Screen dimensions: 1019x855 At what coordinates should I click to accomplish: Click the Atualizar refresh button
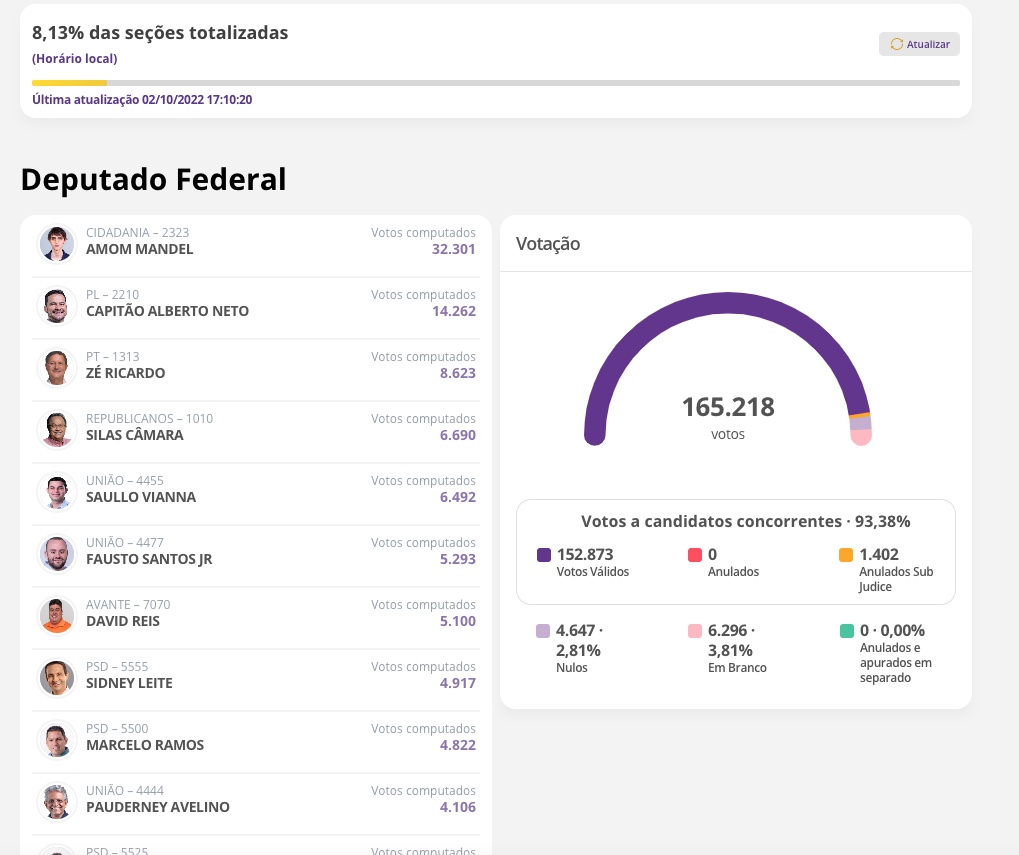919,44
